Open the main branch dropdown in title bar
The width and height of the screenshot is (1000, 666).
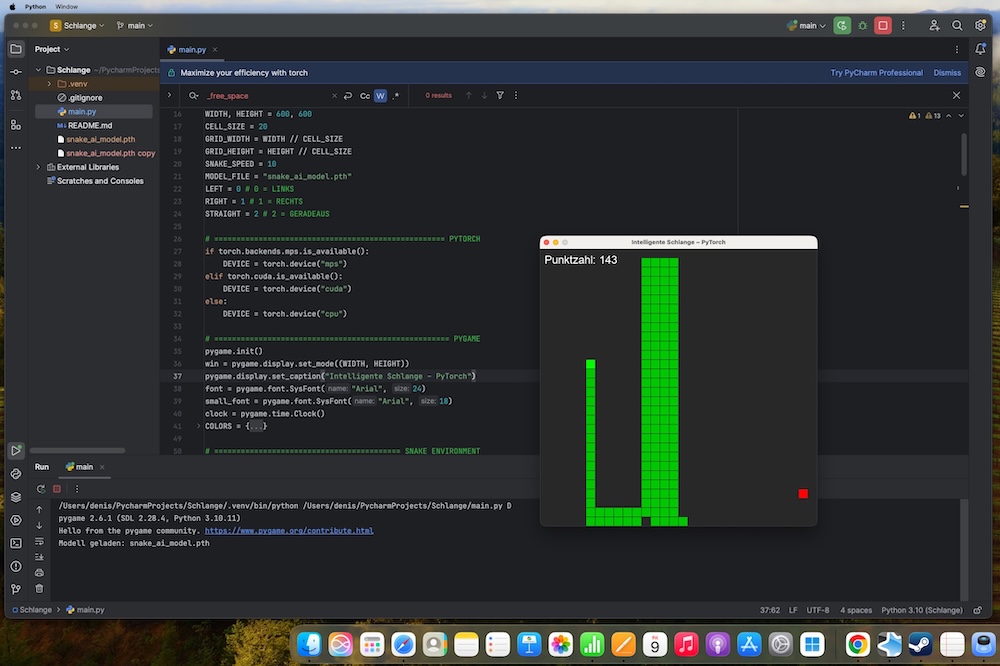135,26
